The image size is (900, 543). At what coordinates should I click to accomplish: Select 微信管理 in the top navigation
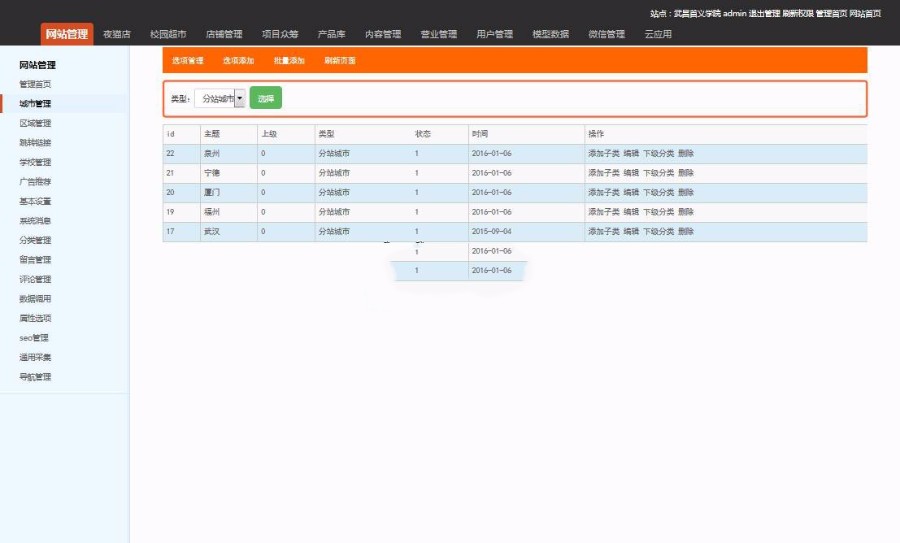tap(606, 34)
